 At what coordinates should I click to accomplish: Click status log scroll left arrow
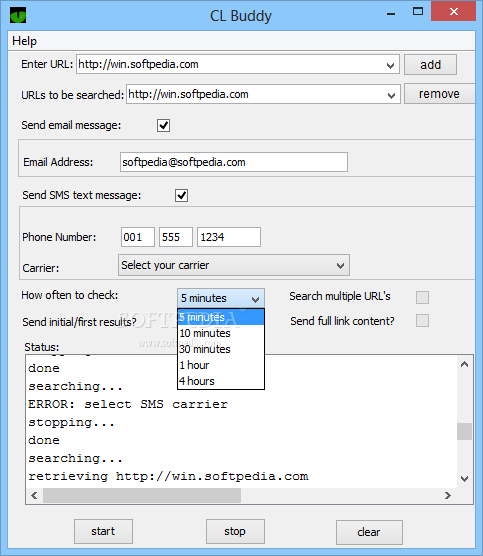(34, 495)
